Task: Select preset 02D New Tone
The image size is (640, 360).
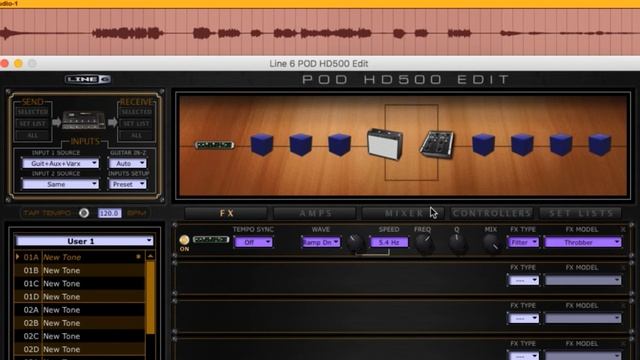Action: pos(80,349)
